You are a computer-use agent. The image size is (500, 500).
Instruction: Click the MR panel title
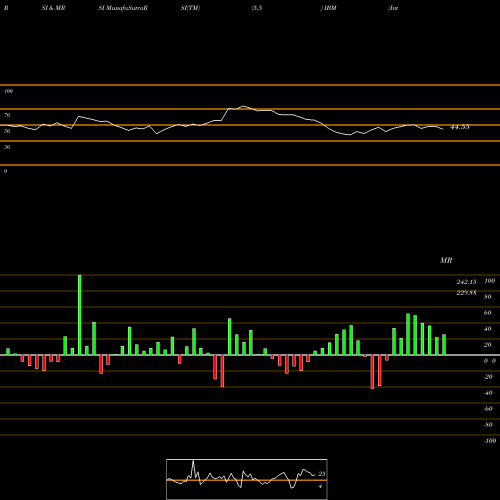click(446, 260)
